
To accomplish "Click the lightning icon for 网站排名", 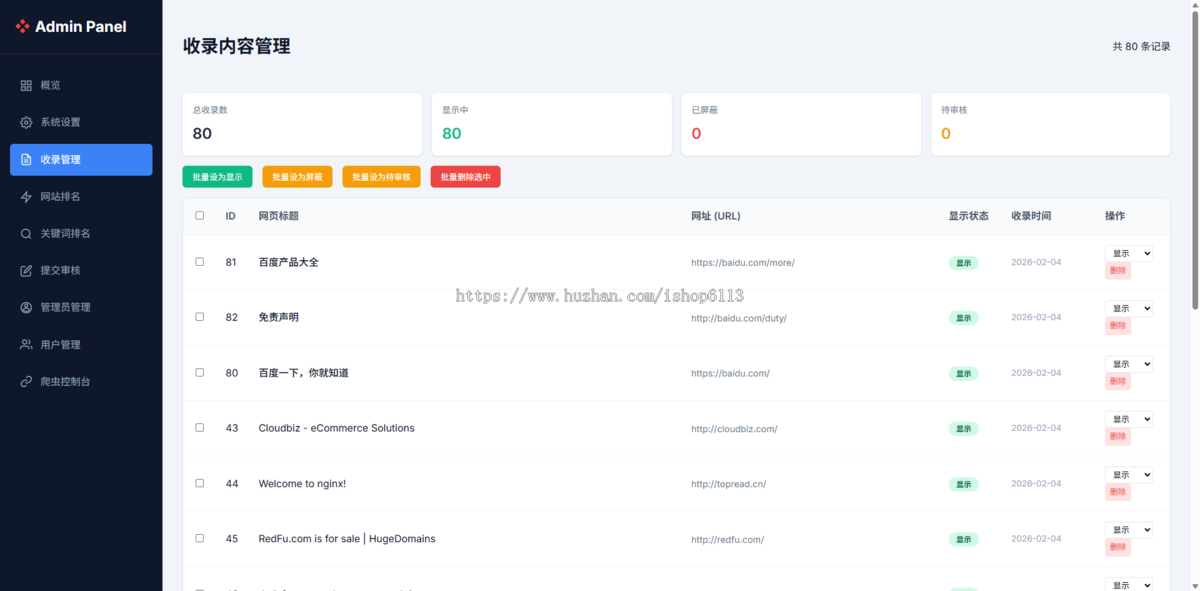I will click(26, 197).
